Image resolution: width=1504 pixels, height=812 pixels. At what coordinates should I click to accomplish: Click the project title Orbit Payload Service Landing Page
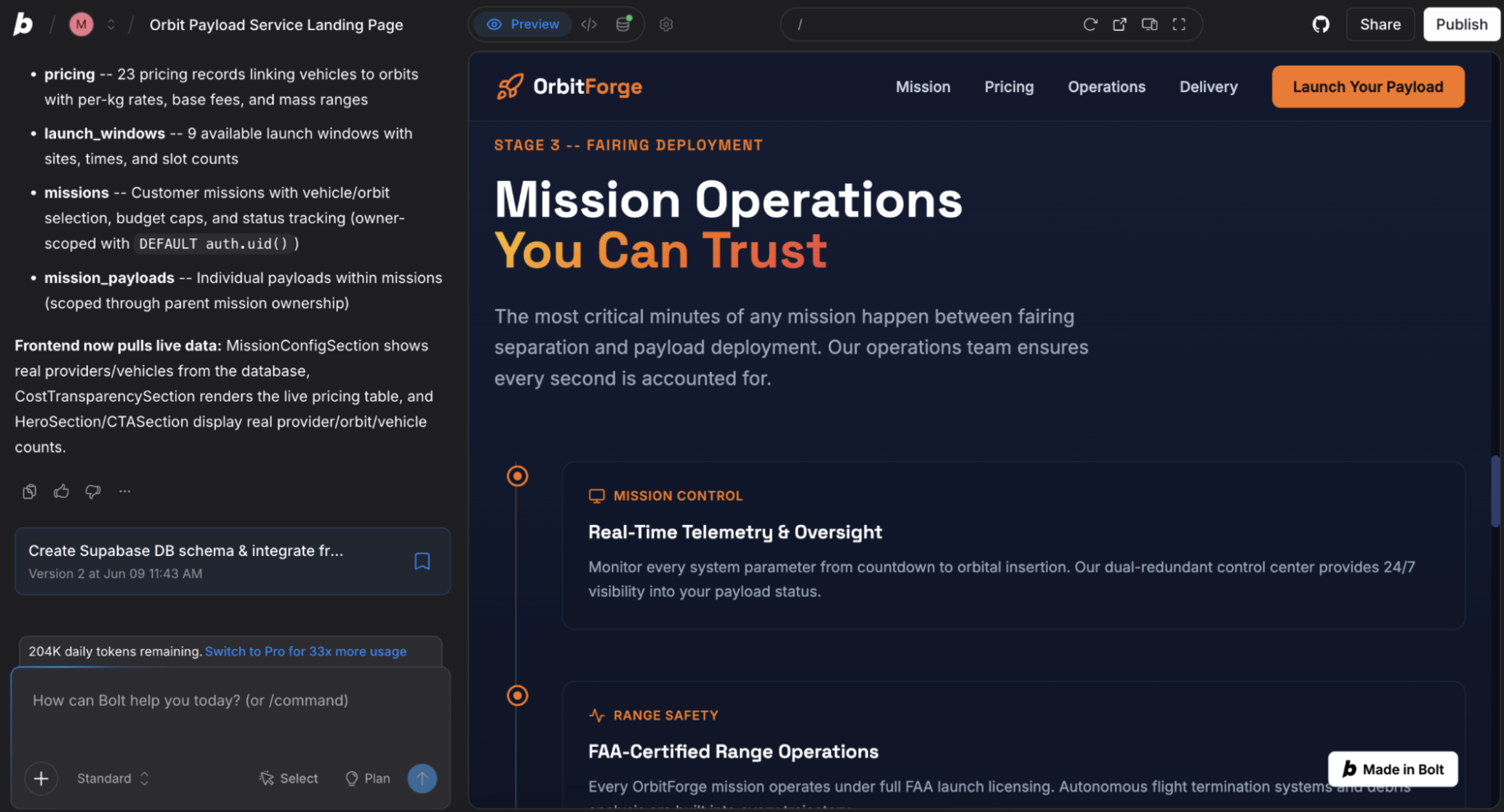(x=276, y=25)
